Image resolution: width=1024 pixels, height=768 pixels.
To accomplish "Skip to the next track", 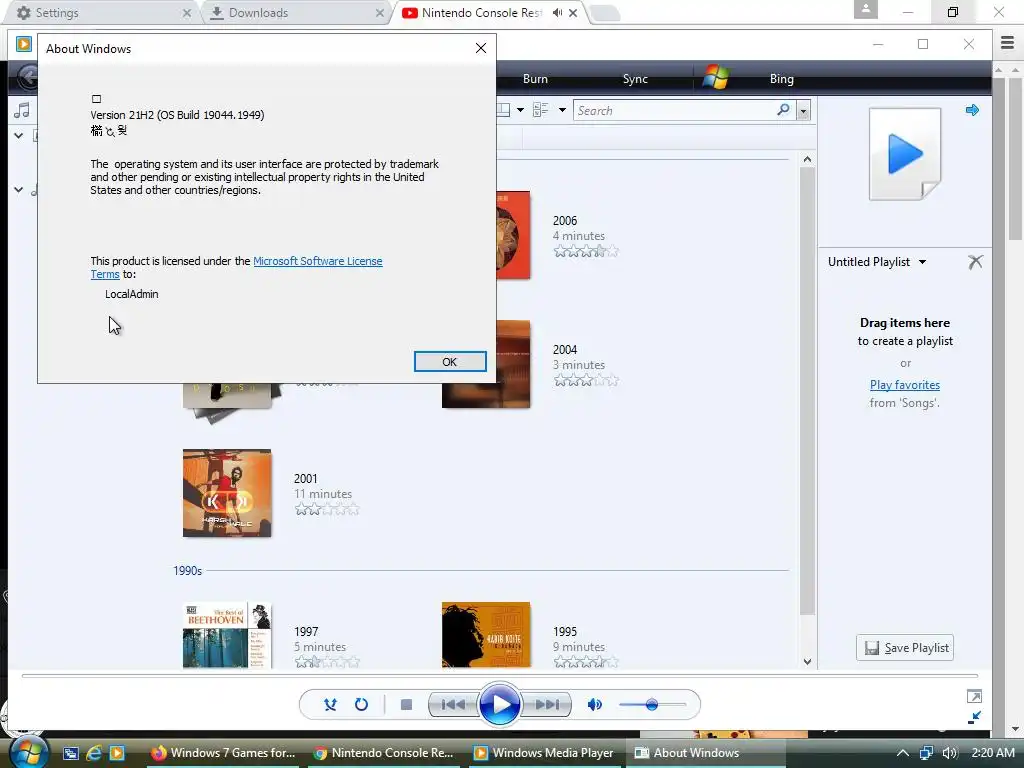I will tap(547, 705).
